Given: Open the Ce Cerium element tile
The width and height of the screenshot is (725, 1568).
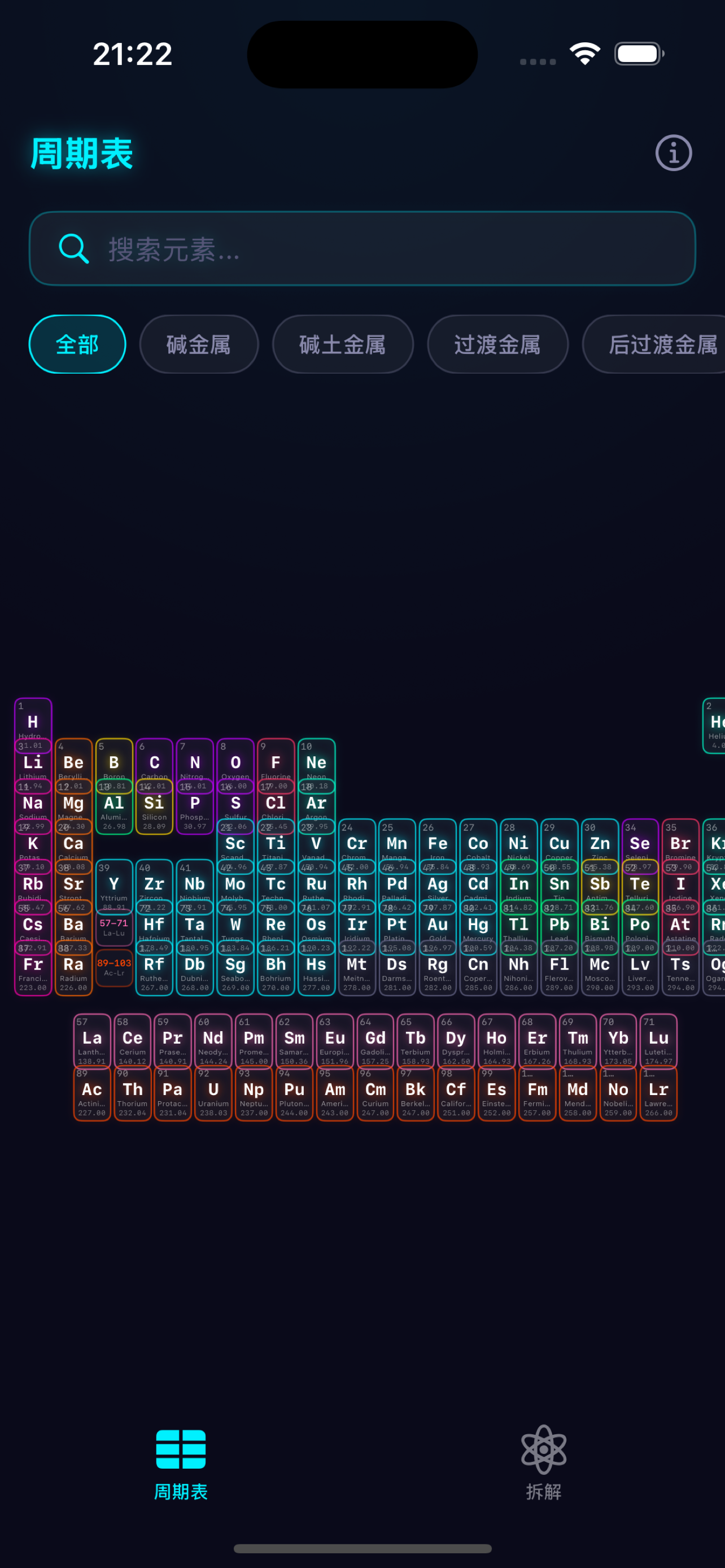Looking at the screenshot, I should click(x=133, y=1041).
